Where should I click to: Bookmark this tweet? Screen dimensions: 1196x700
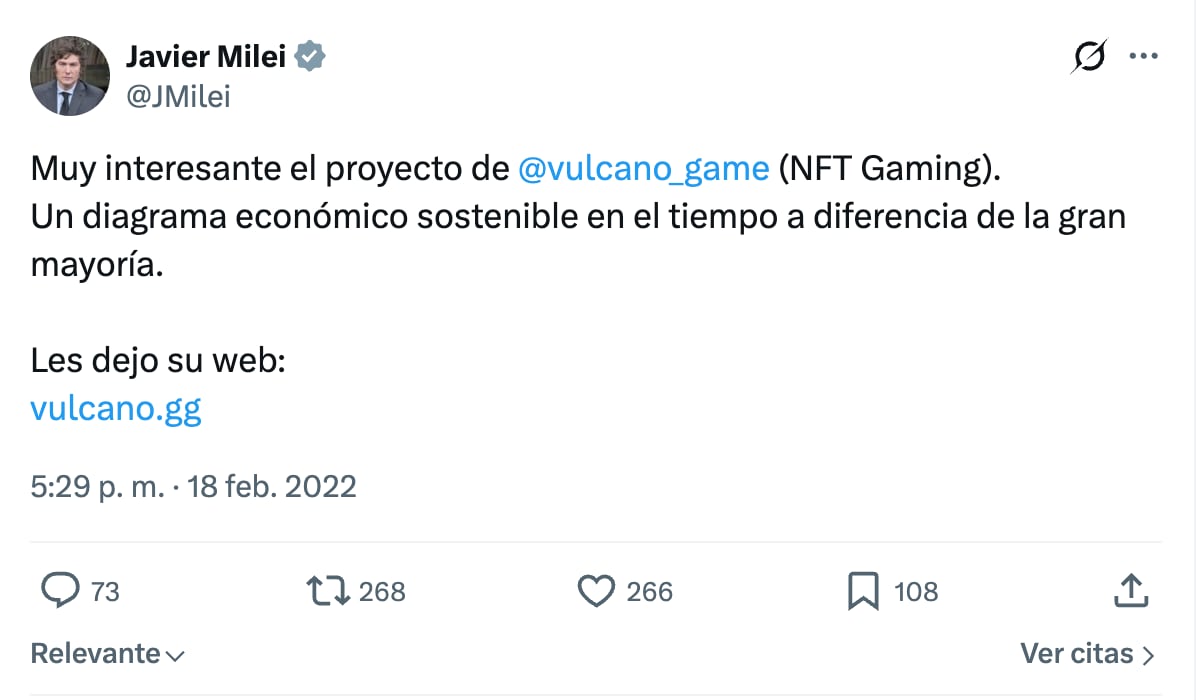pyautogui.click(x=862, y=591)
